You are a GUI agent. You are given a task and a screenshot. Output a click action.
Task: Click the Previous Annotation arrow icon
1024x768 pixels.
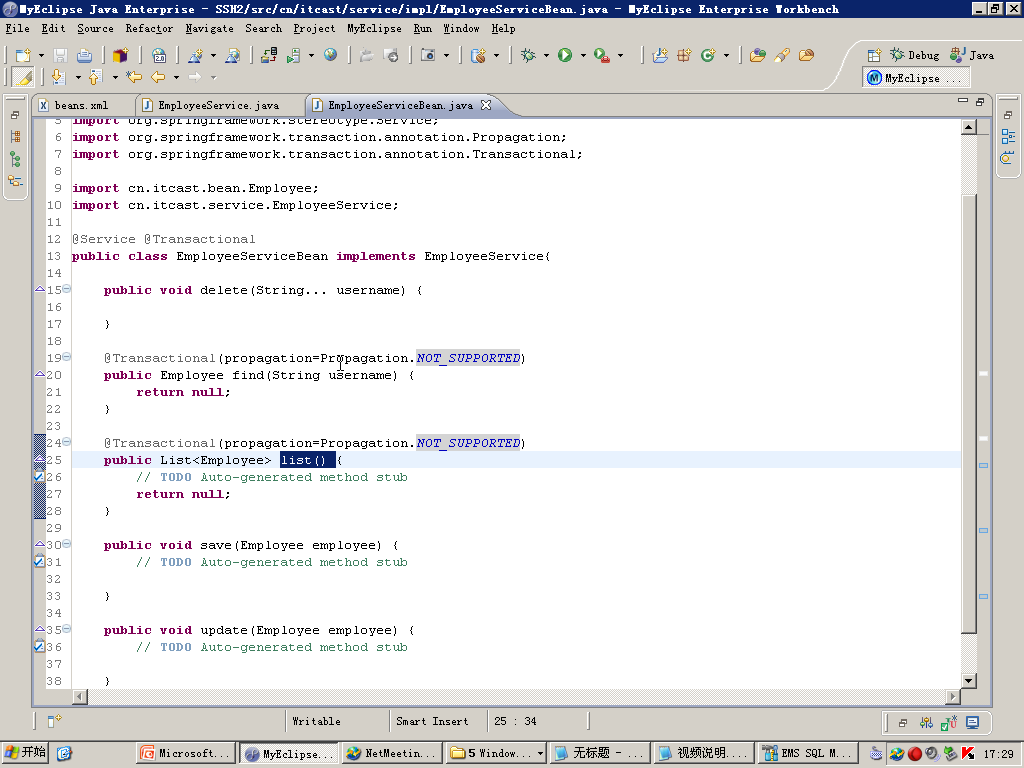point(95,78)
